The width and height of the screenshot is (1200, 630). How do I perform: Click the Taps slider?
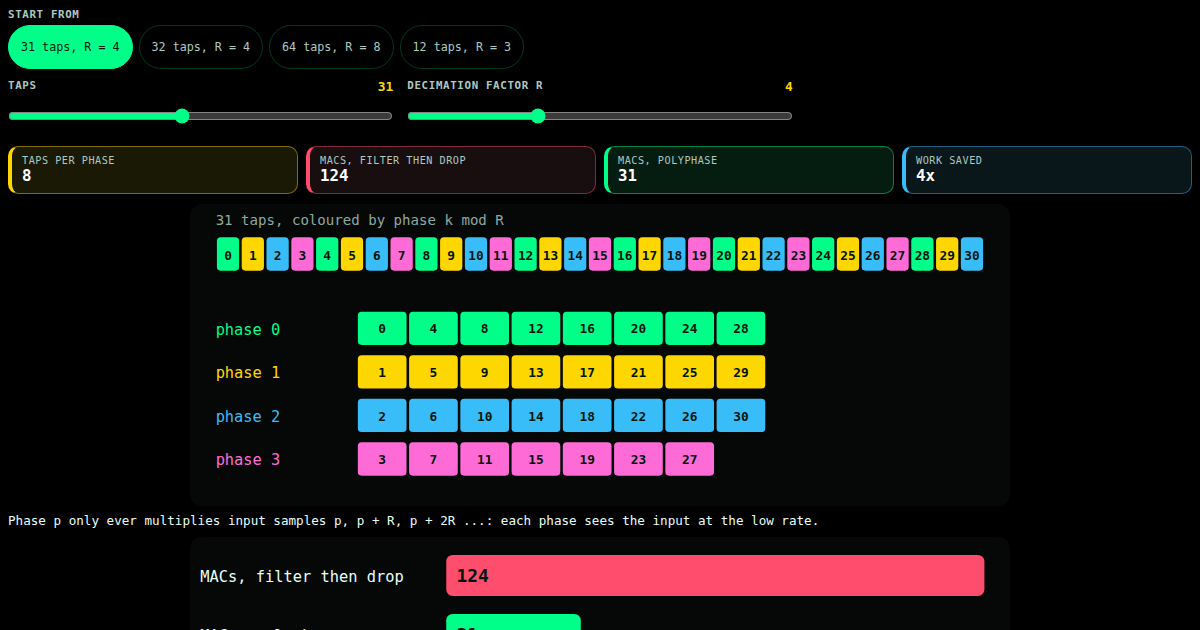pos(201,116)
